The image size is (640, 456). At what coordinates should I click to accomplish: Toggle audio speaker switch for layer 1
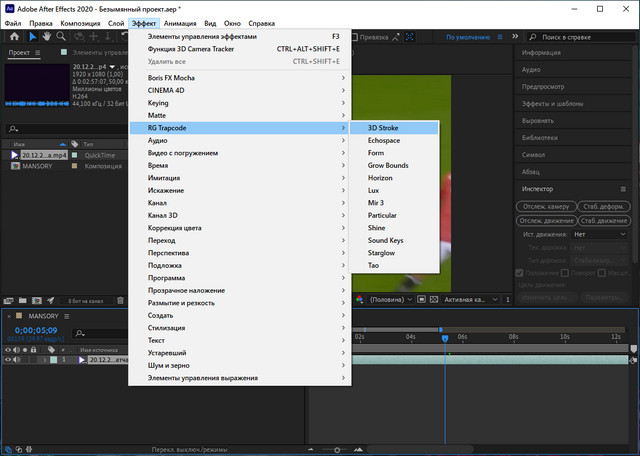coord(17,359)
